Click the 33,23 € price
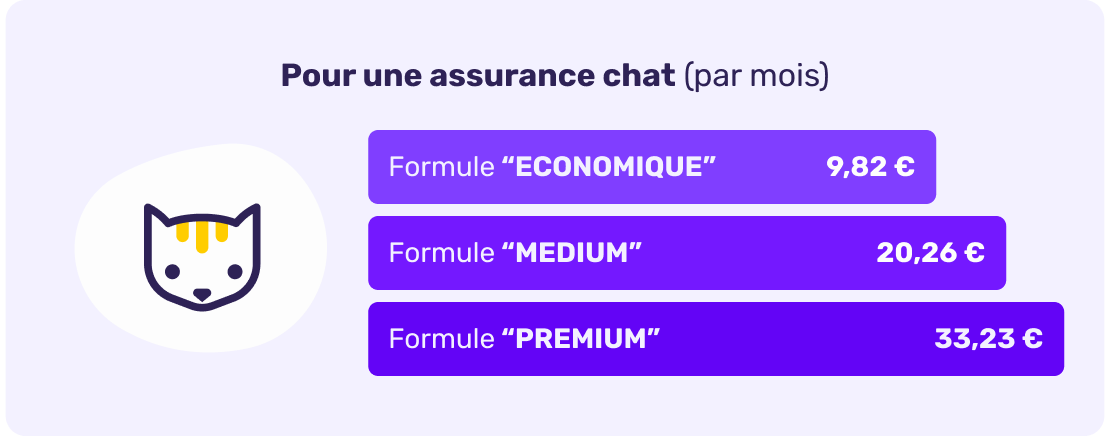Viewport: 1110px width, 436px height. (988, 339)
